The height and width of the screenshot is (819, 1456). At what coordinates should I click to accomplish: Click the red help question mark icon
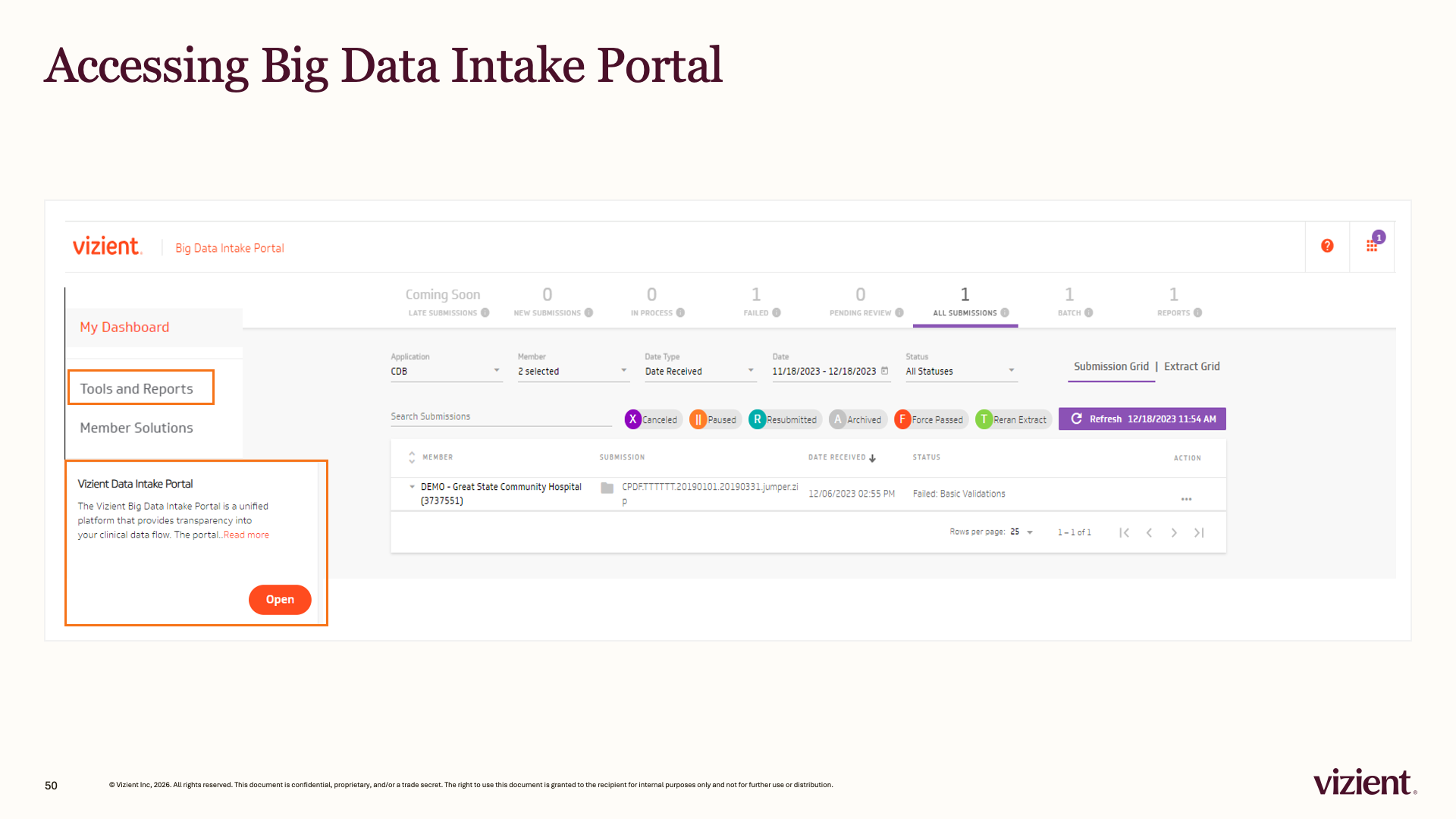pyautogui.click(x=1327, y=246)
